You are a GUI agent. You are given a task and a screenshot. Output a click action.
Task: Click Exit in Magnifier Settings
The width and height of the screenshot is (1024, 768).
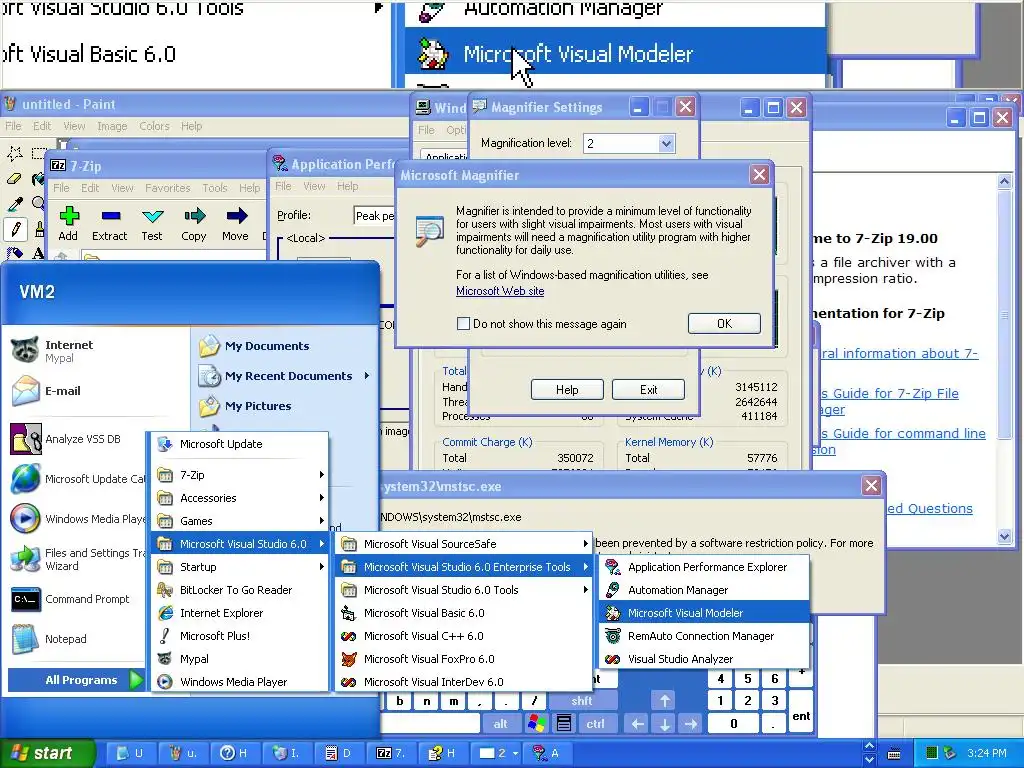click(648, 390)
